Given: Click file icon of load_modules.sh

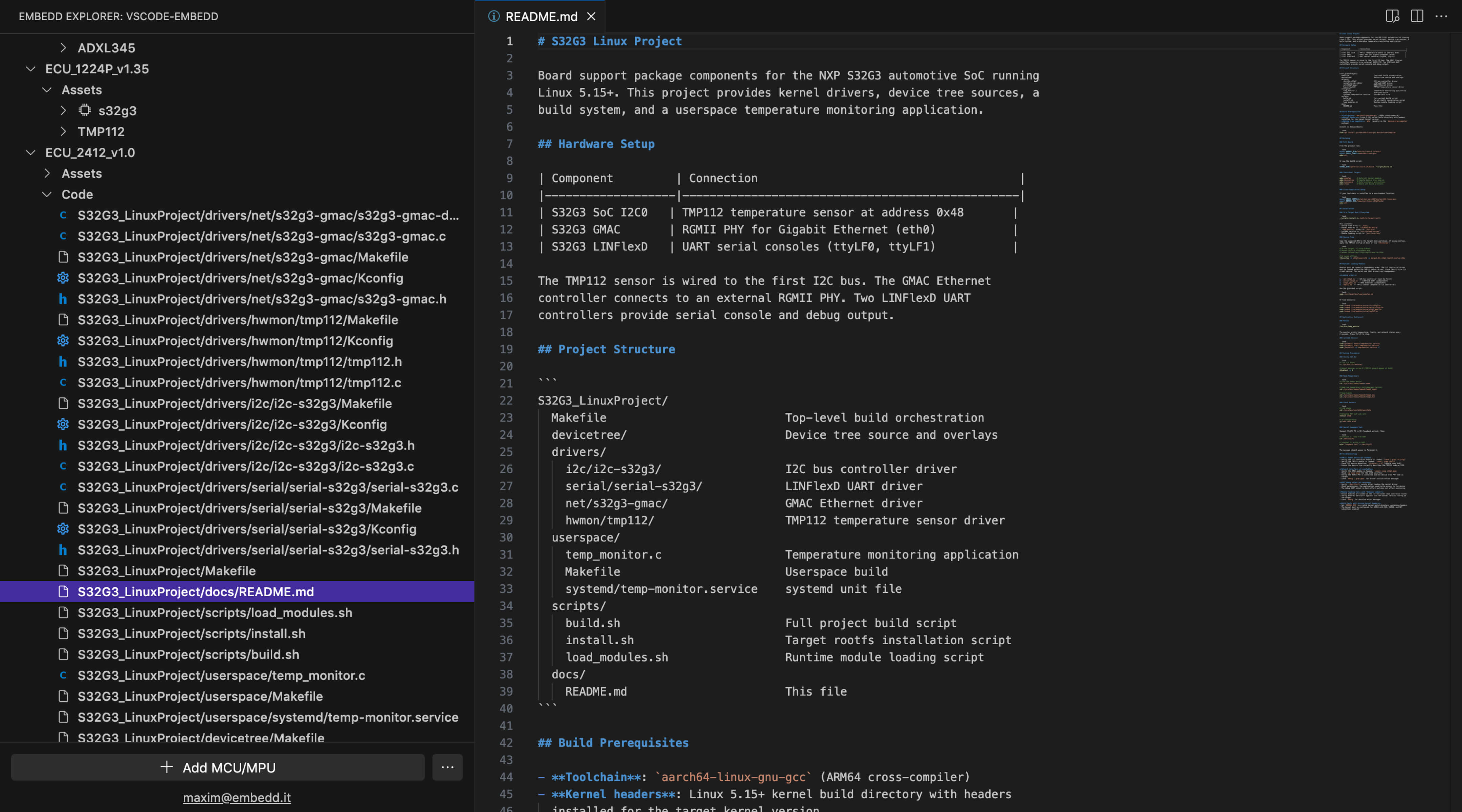Looking at the screenshot, I should 63,612.
